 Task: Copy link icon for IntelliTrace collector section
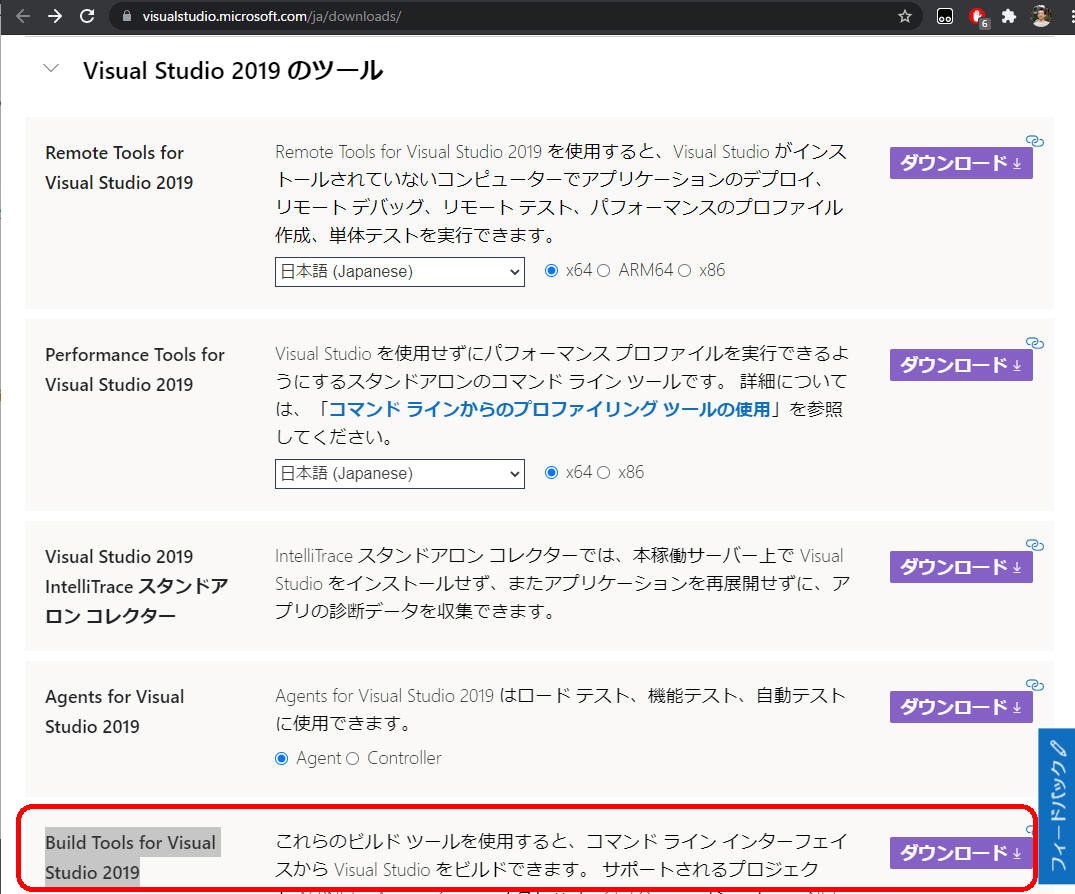(1035, 545)
